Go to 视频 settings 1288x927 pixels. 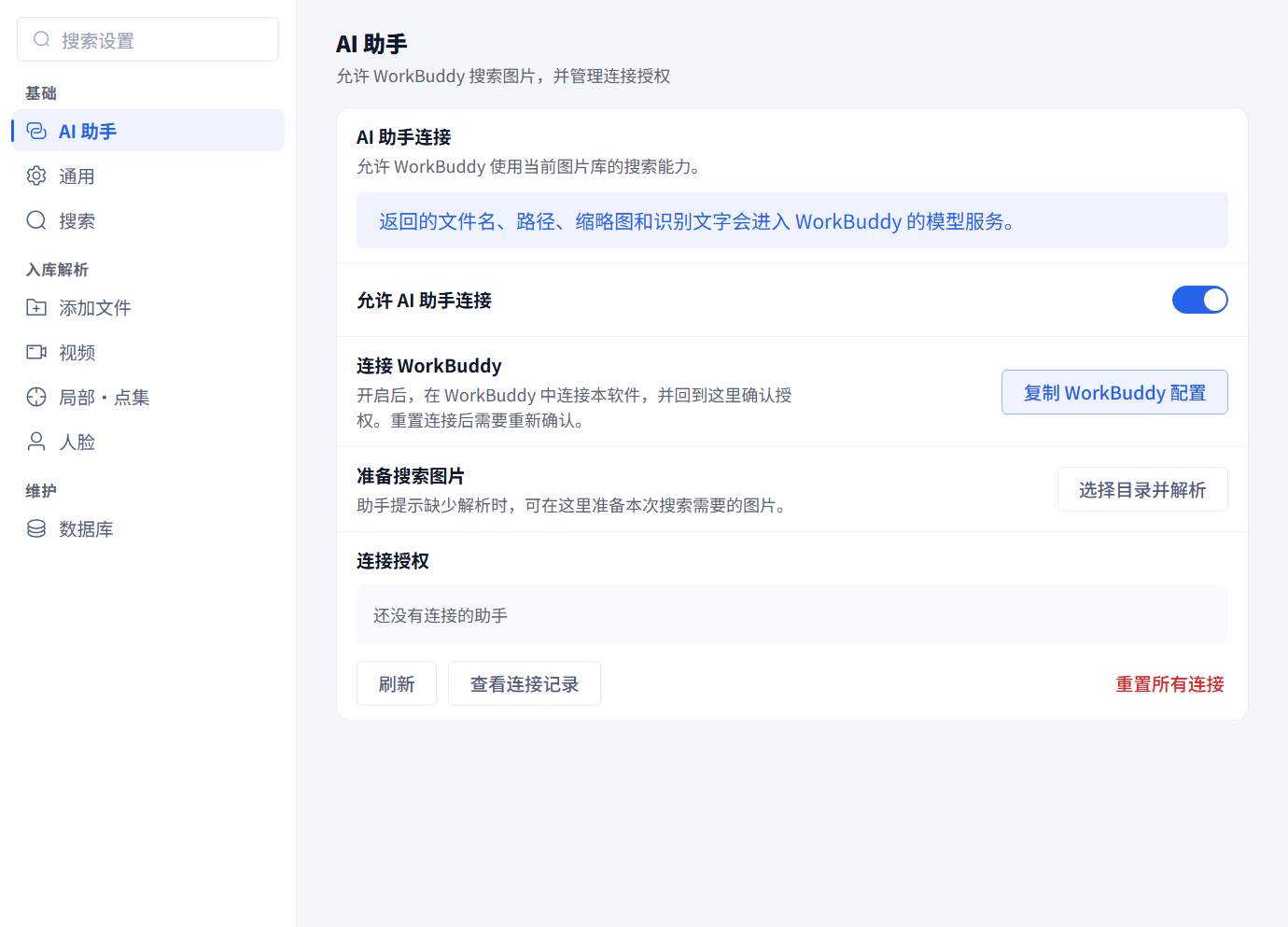148,352
